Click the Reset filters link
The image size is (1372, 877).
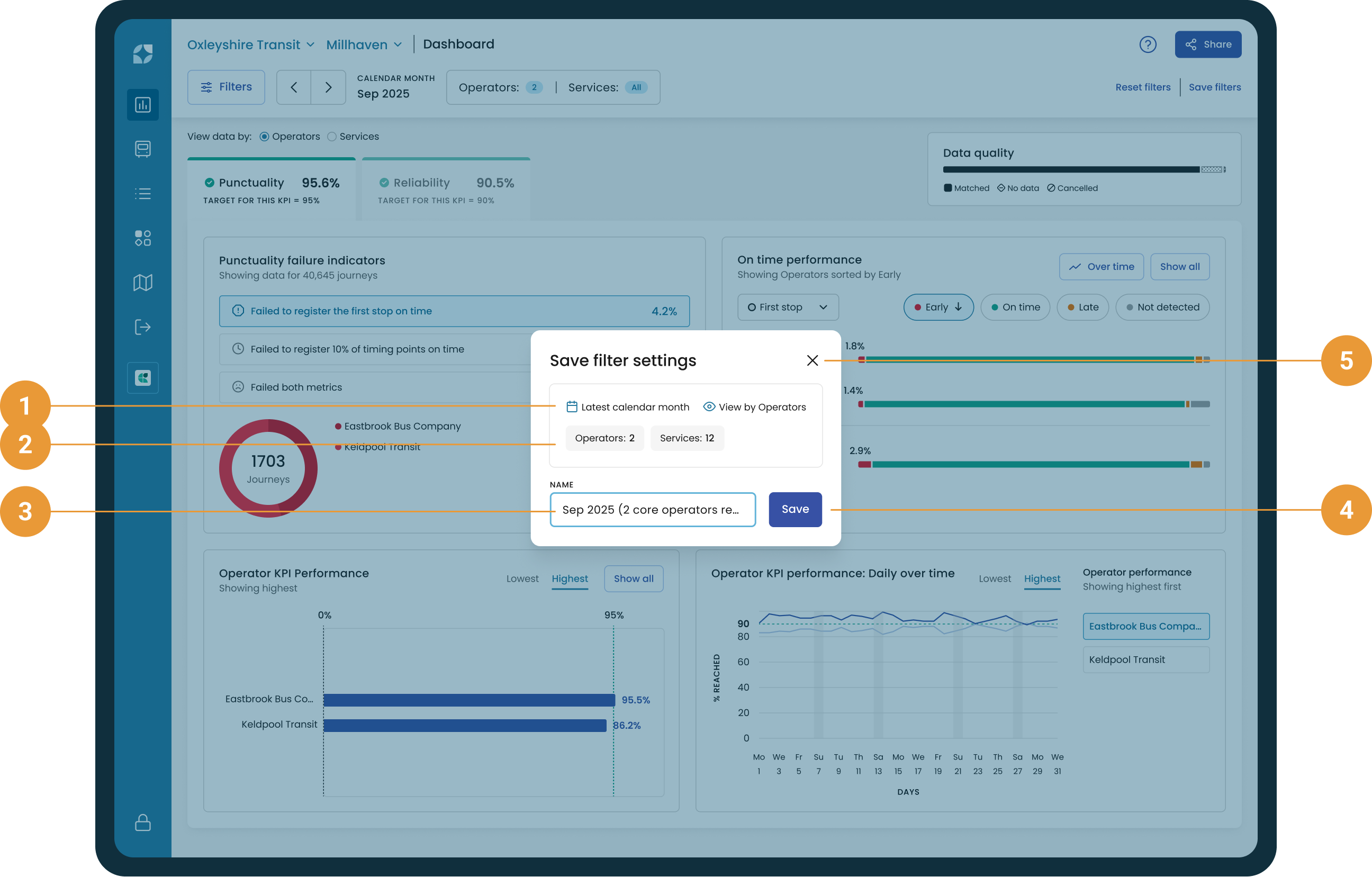click(x=1142, y=87)
